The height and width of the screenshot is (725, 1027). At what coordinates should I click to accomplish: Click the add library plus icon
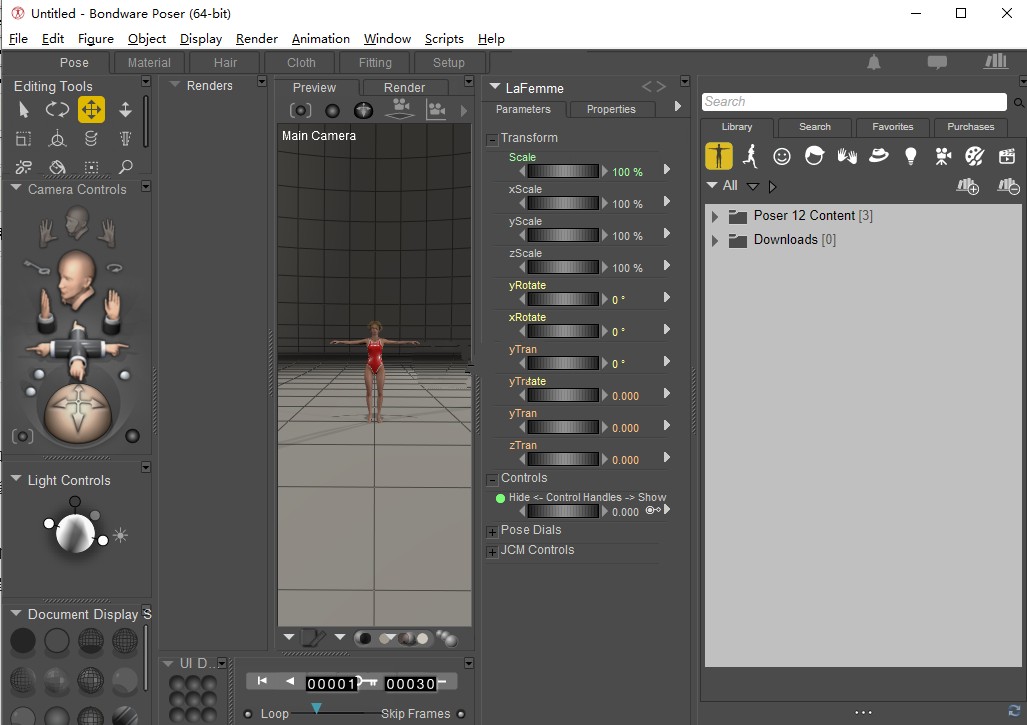tap(967, 187)
